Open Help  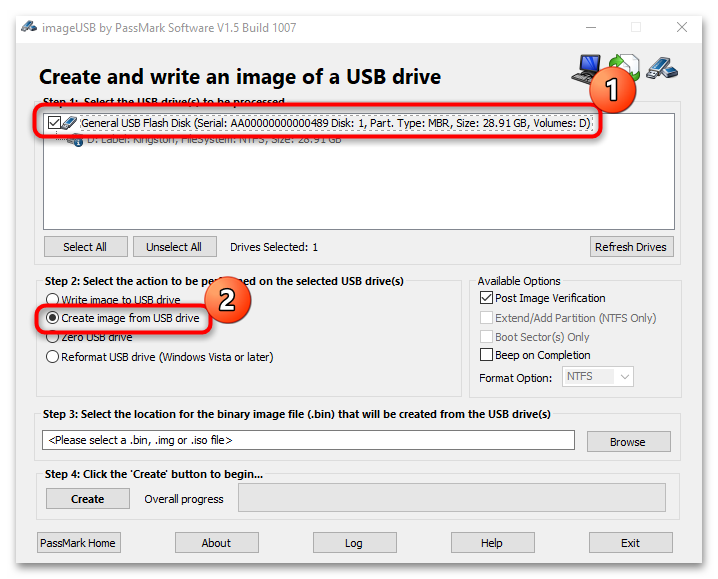(x=493, y=543)
